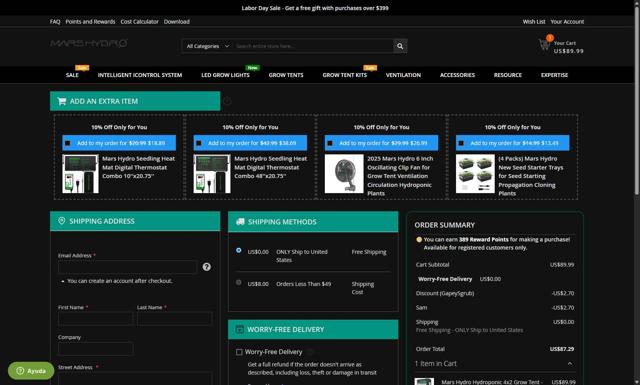Click the Mars Hydro logo

89,43
